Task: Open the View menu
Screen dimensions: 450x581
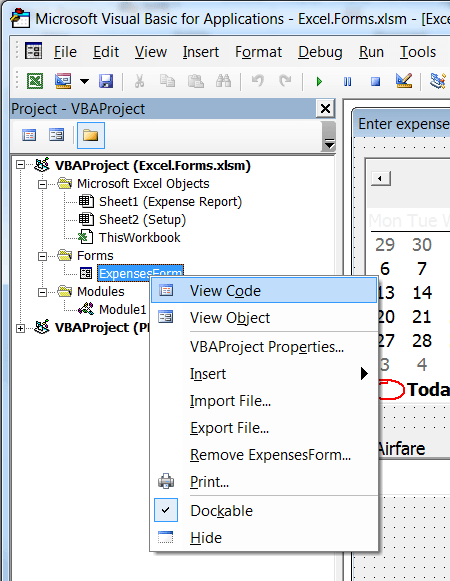Action: tap(151, 52)
